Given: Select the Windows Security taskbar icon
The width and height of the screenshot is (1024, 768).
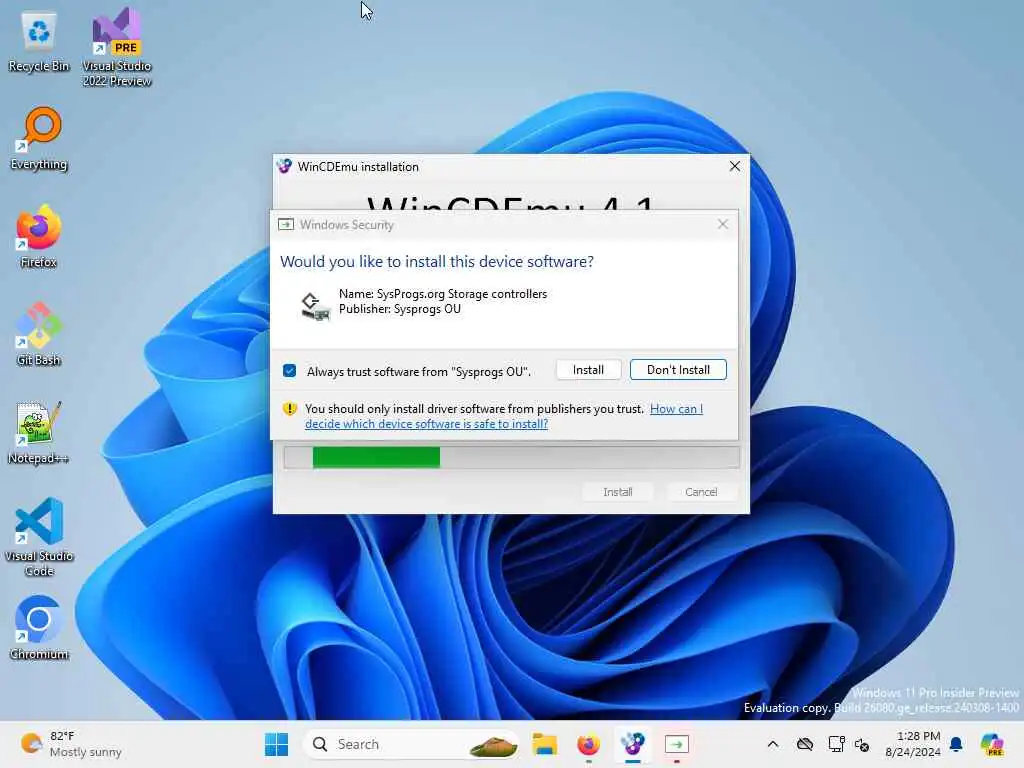Looking at the screenshot, I should coord(677,744).
